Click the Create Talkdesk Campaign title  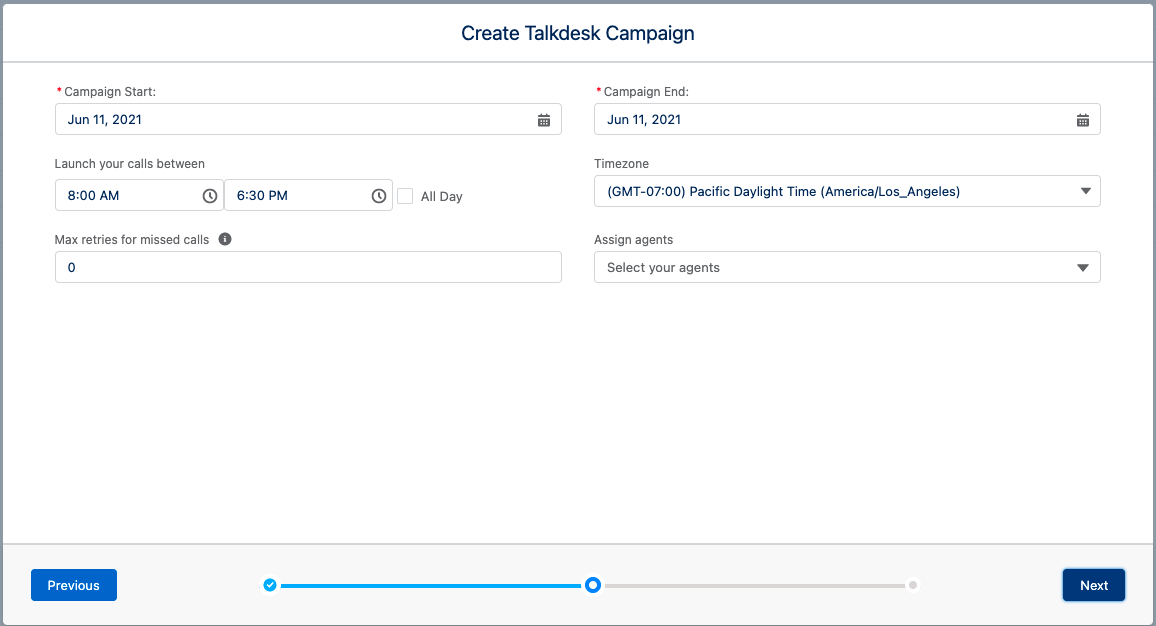(x=577, y=32)
